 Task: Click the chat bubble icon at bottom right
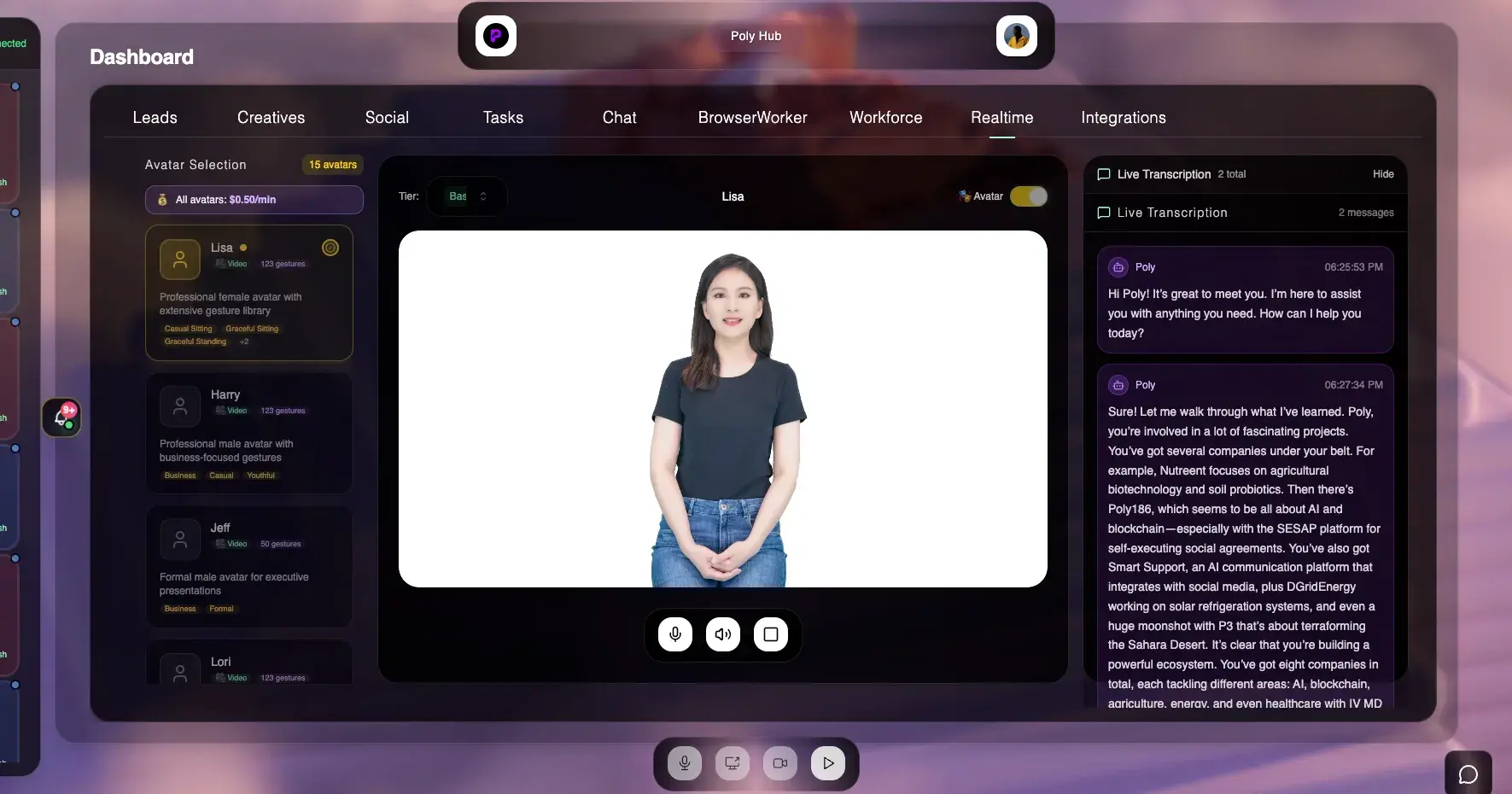(x=1468, y=774)
